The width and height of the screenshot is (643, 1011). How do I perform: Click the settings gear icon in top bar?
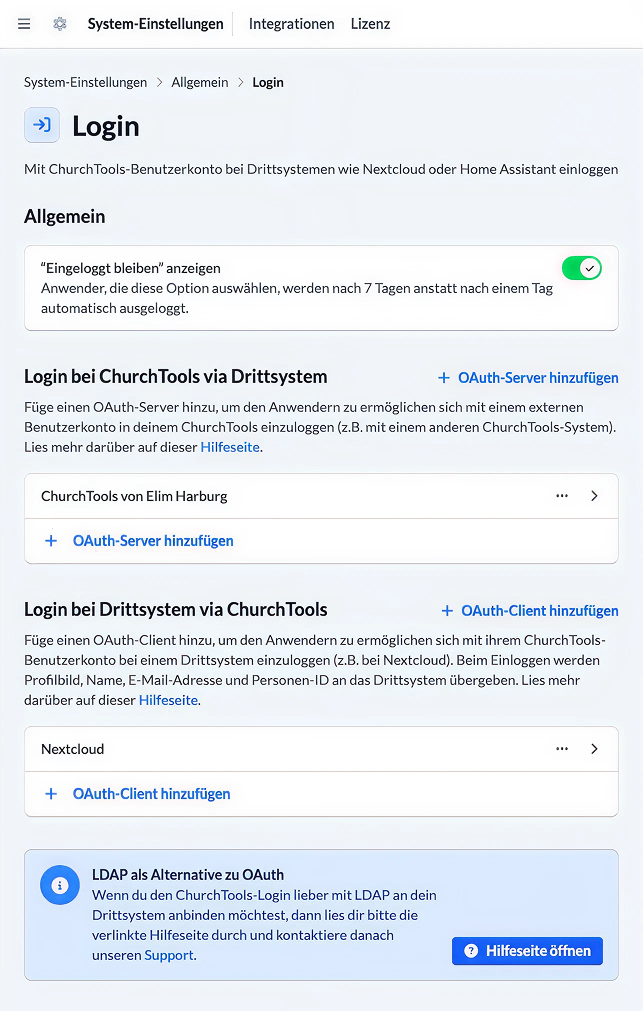tap(59, 24)
